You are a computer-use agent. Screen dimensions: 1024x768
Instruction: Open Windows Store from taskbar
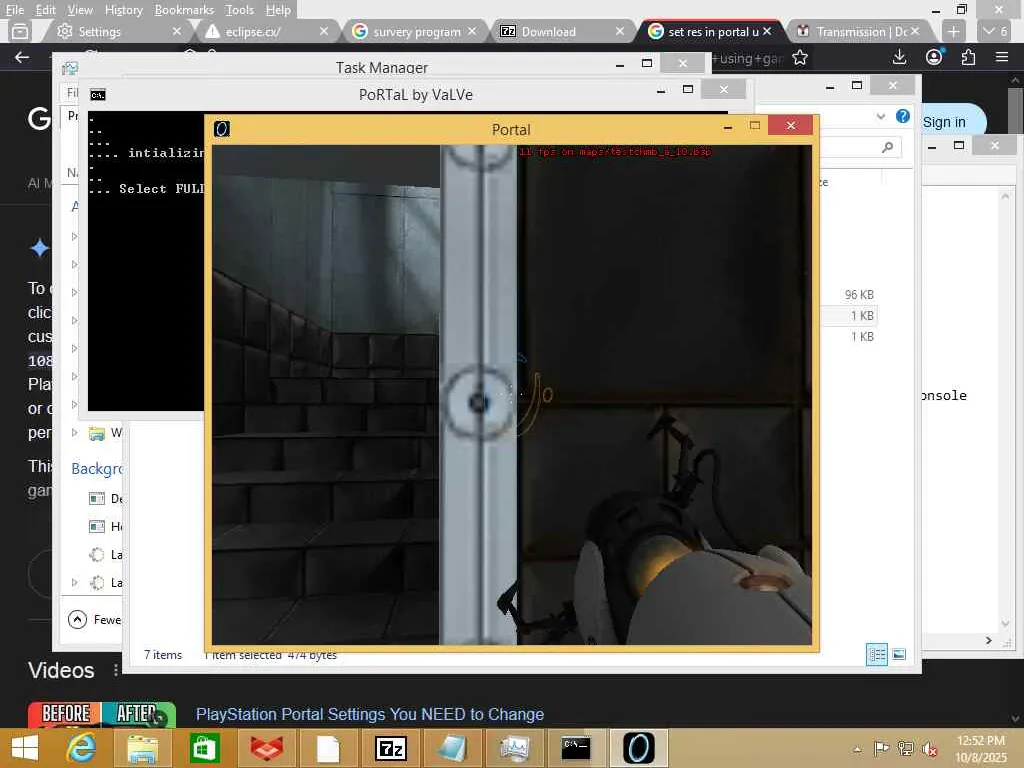coord(204,748)
